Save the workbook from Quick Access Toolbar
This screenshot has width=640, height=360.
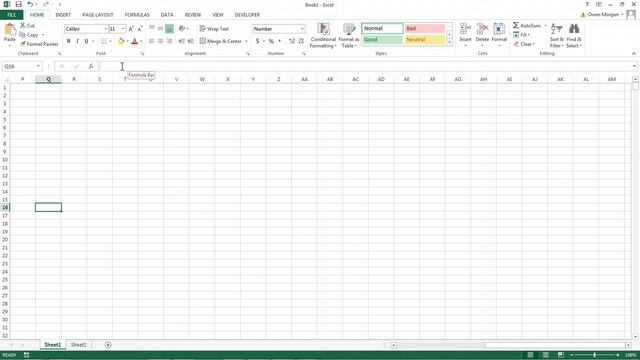pyautogui.click(x=18, y=4)
